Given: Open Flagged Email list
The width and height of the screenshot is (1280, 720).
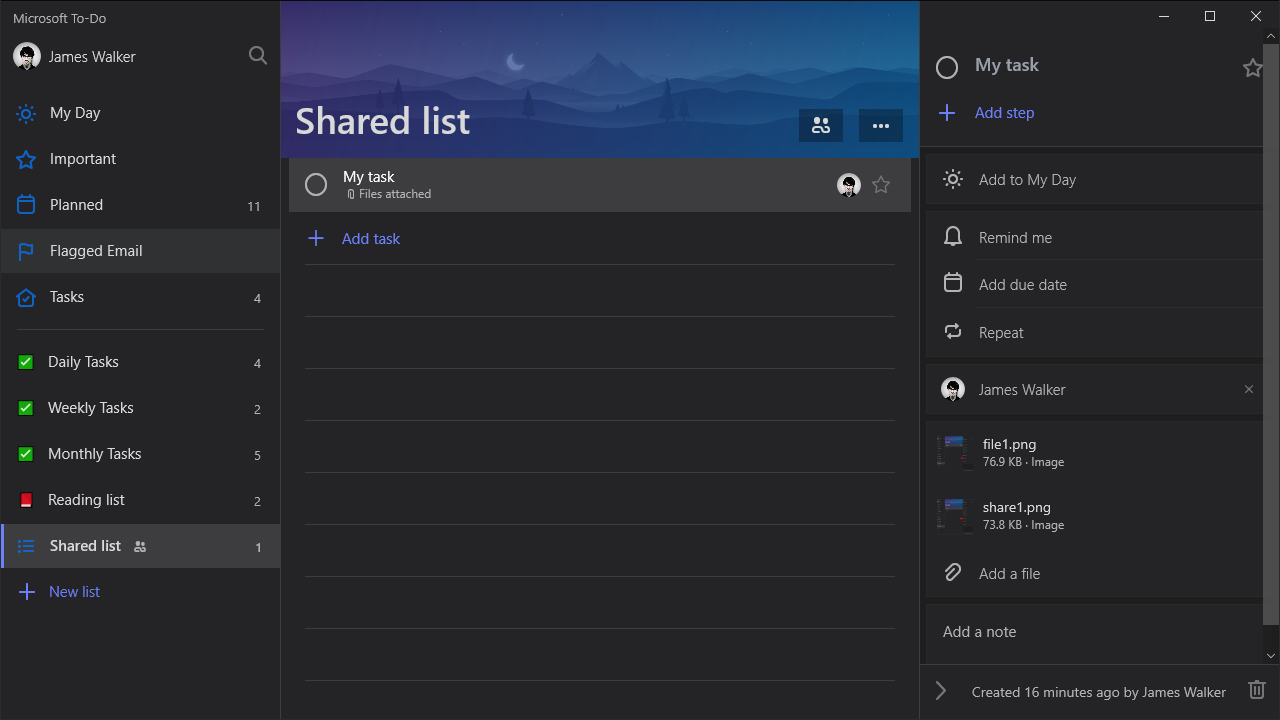Looking at the screenshot, I should pyautogui.click(x=140, y=251).
